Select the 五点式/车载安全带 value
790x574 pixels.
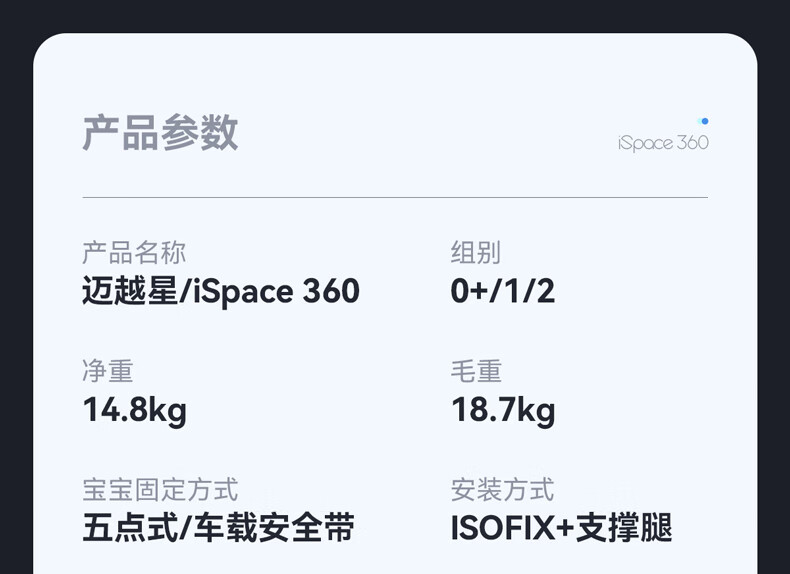219,528
